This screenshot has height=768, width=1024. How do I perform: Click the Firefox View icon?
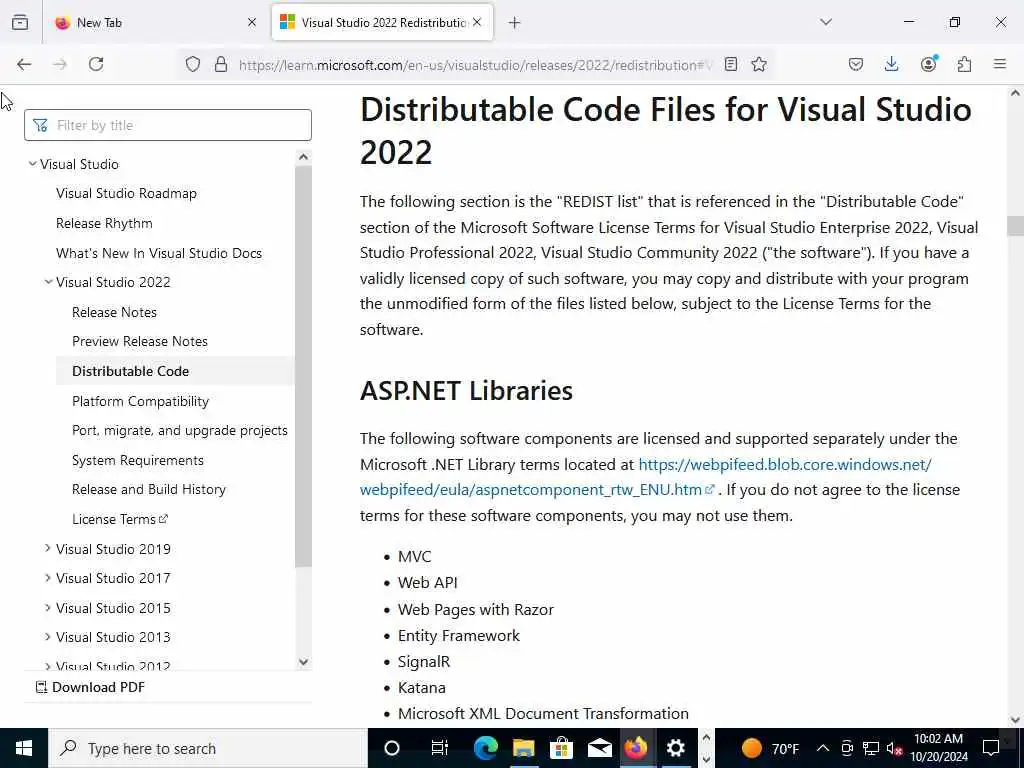pyautogui.click(x=20, y=22)
